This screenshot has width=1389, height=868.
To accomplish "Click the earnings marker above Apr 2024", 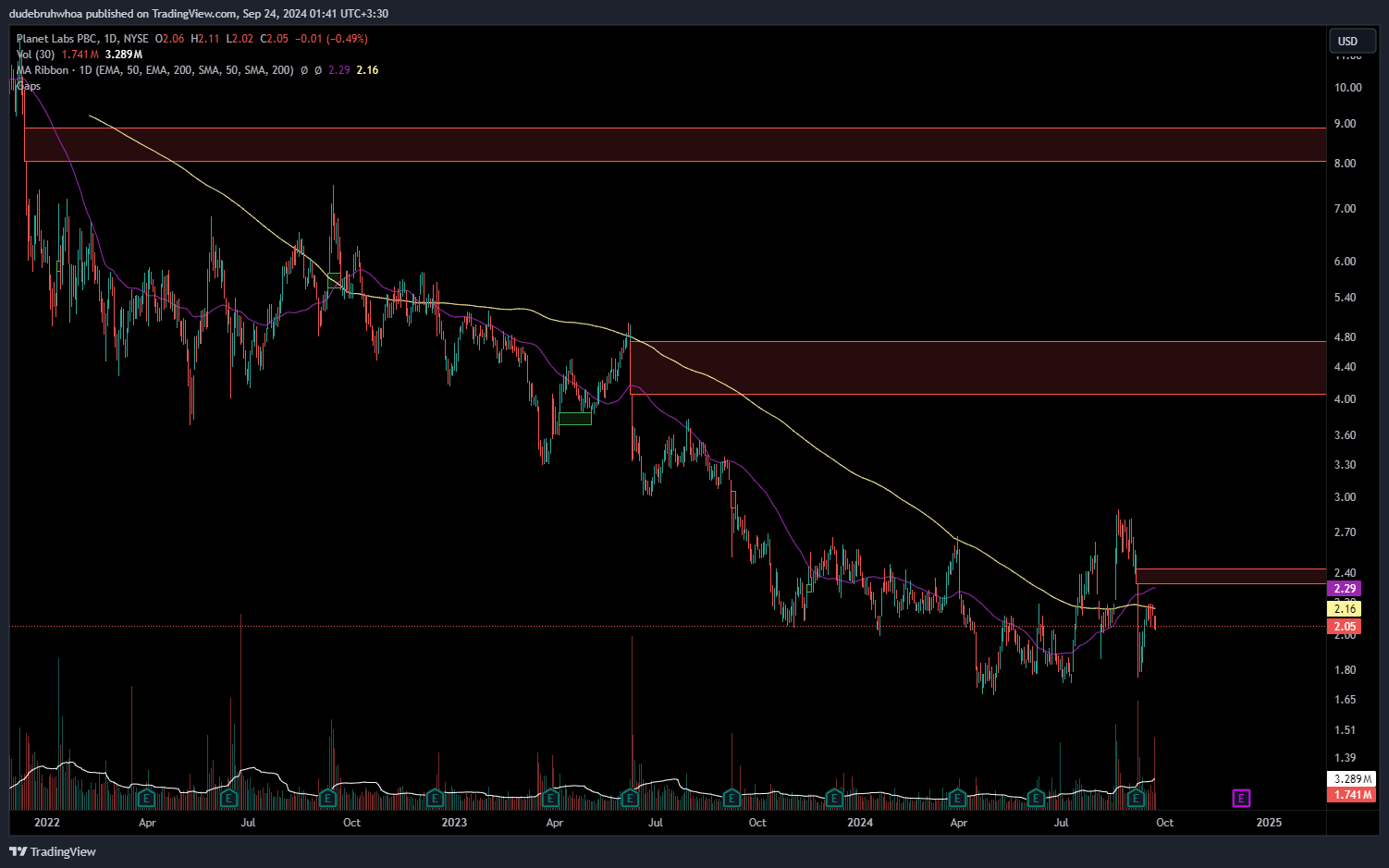I will pos(958,798).
